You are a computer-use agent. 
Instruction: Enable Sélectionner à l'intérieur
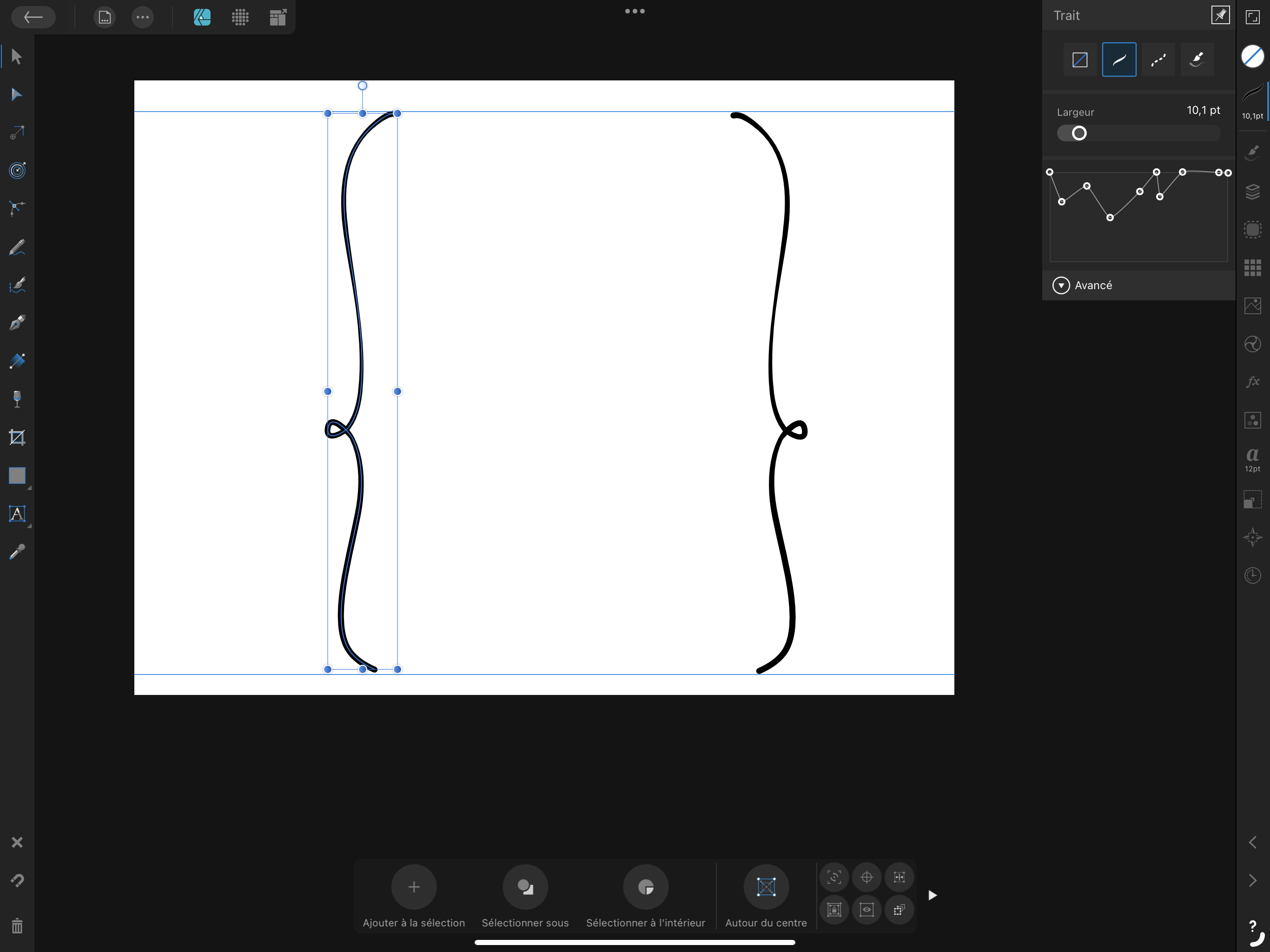pos(645,887)
